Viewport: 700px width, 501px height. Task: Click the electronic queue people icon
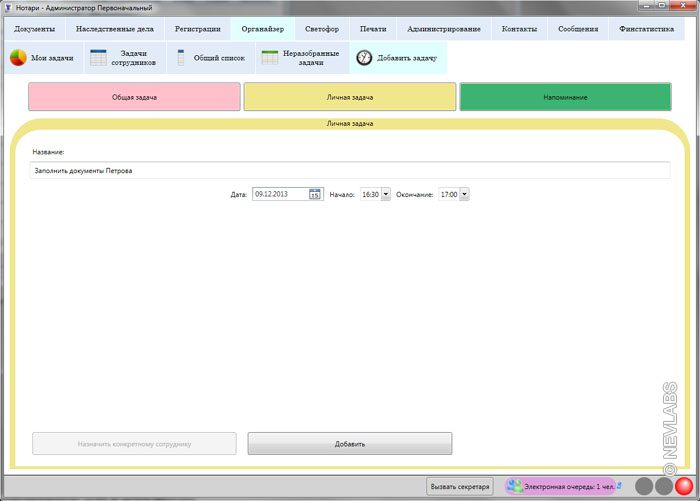pos(514,486)
